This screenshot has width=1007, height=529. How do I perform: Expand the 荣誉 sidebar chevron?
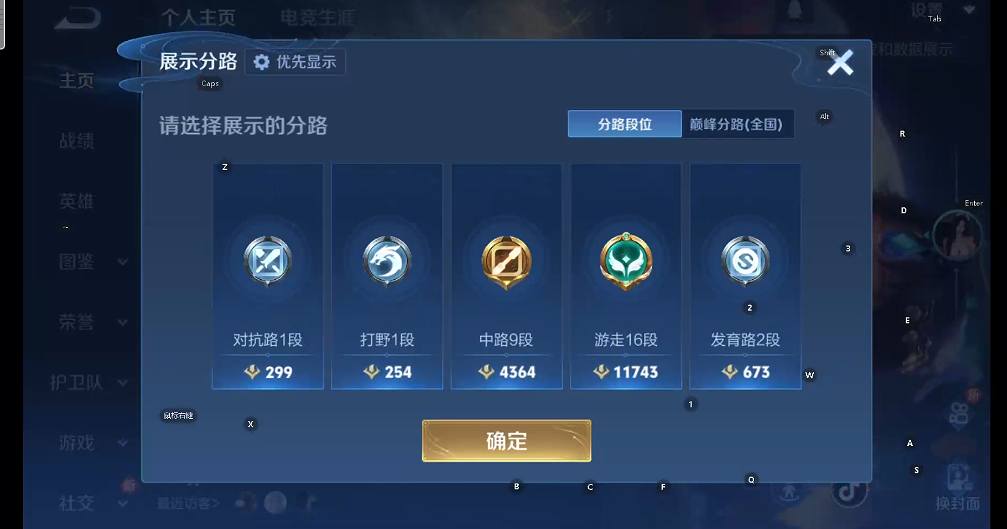123,322
